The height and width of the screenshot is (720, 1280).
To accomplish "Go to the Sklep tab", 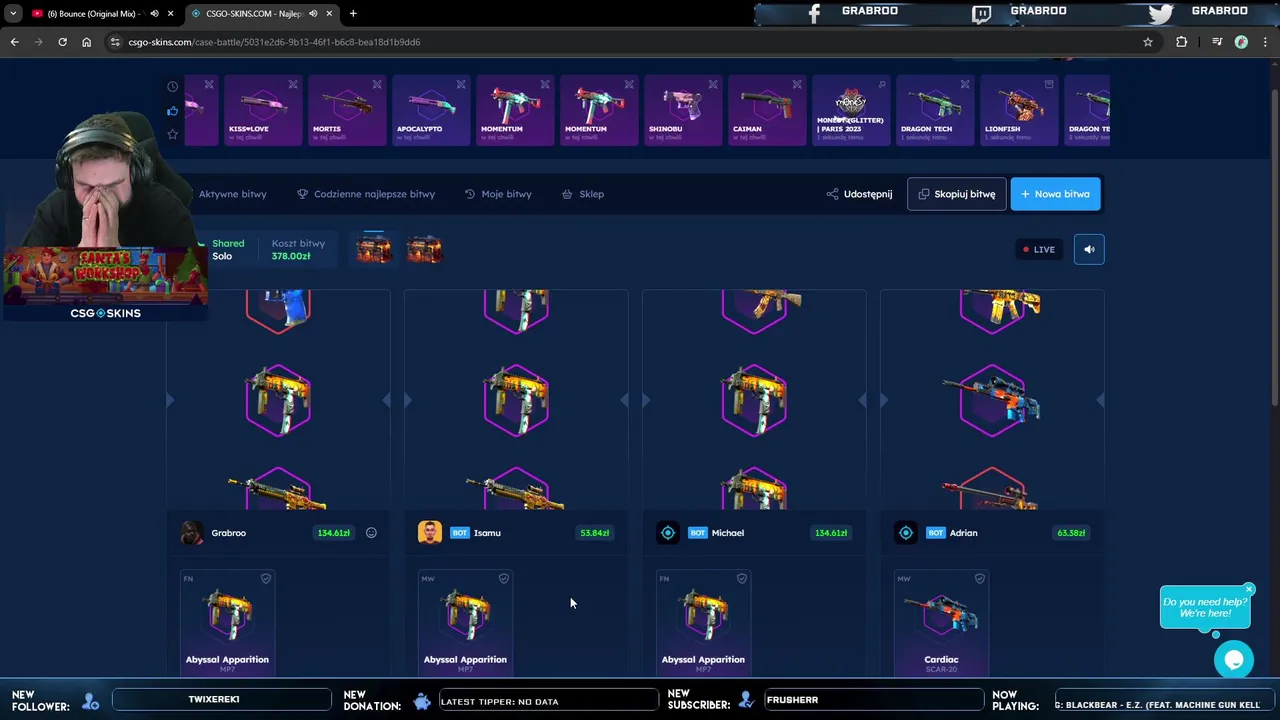I will coord(583,194).
